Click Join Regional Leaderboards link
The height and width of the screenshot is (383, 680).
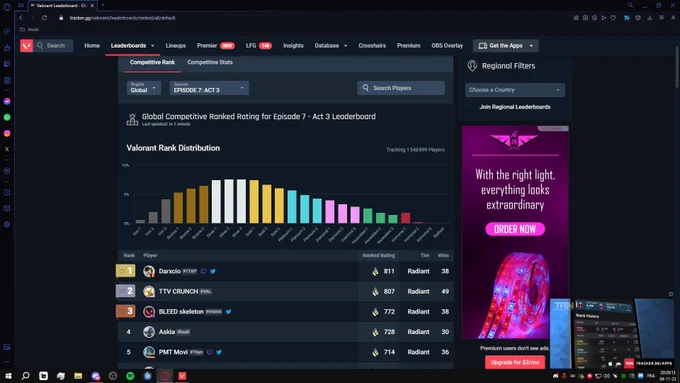point(515,107)
